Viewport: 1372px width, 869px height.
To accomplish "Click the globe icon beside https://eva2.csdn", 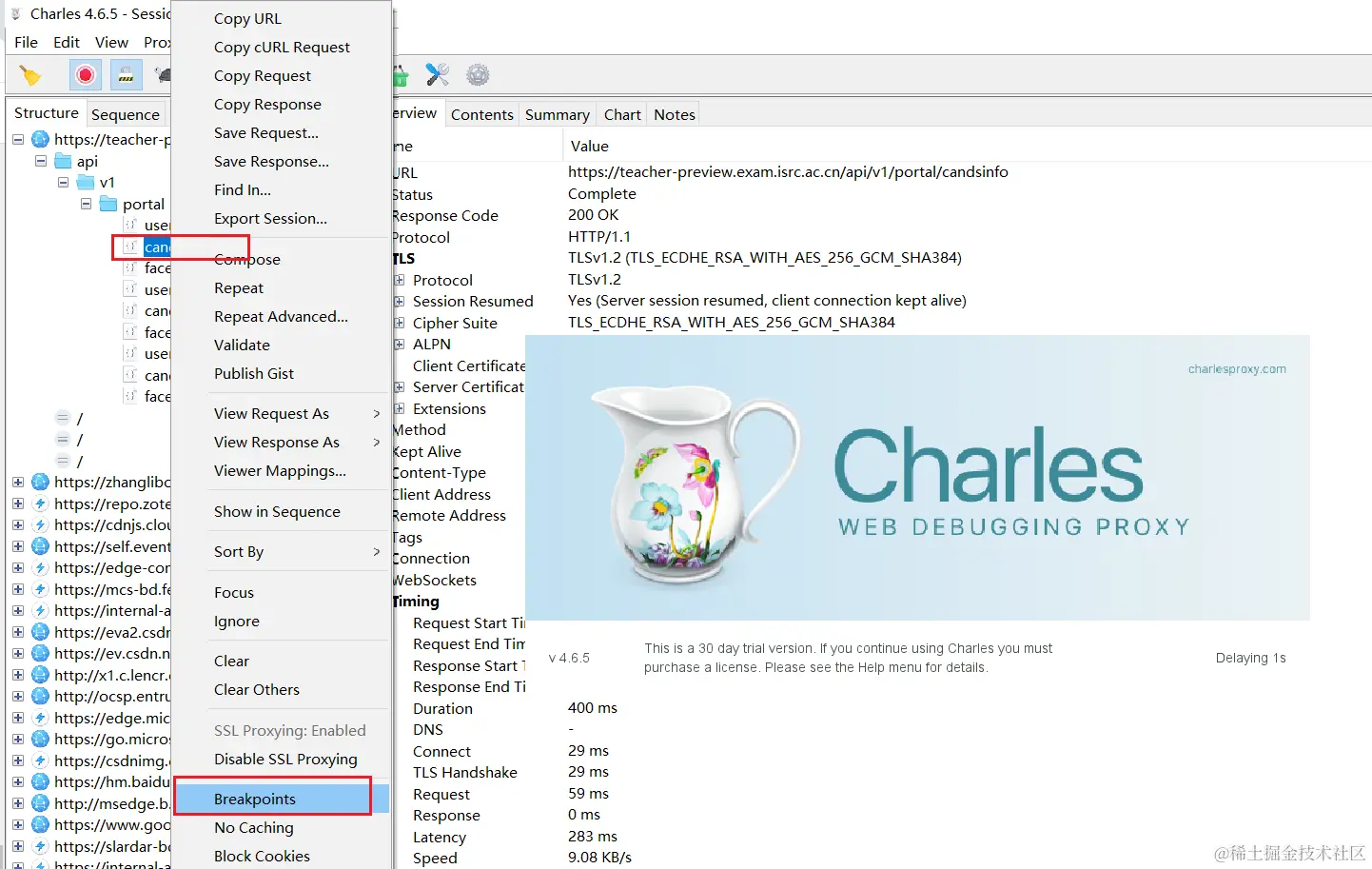I will (40, 632).
